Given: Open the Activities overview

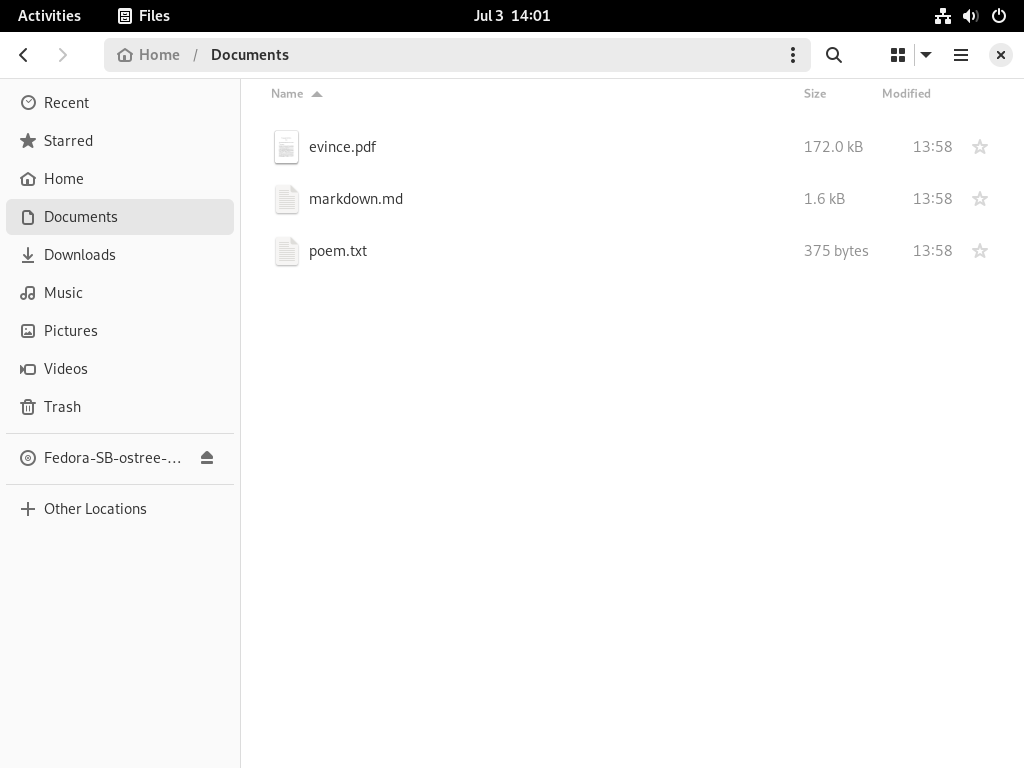Looking at the screenshot, I should (49, 16).
